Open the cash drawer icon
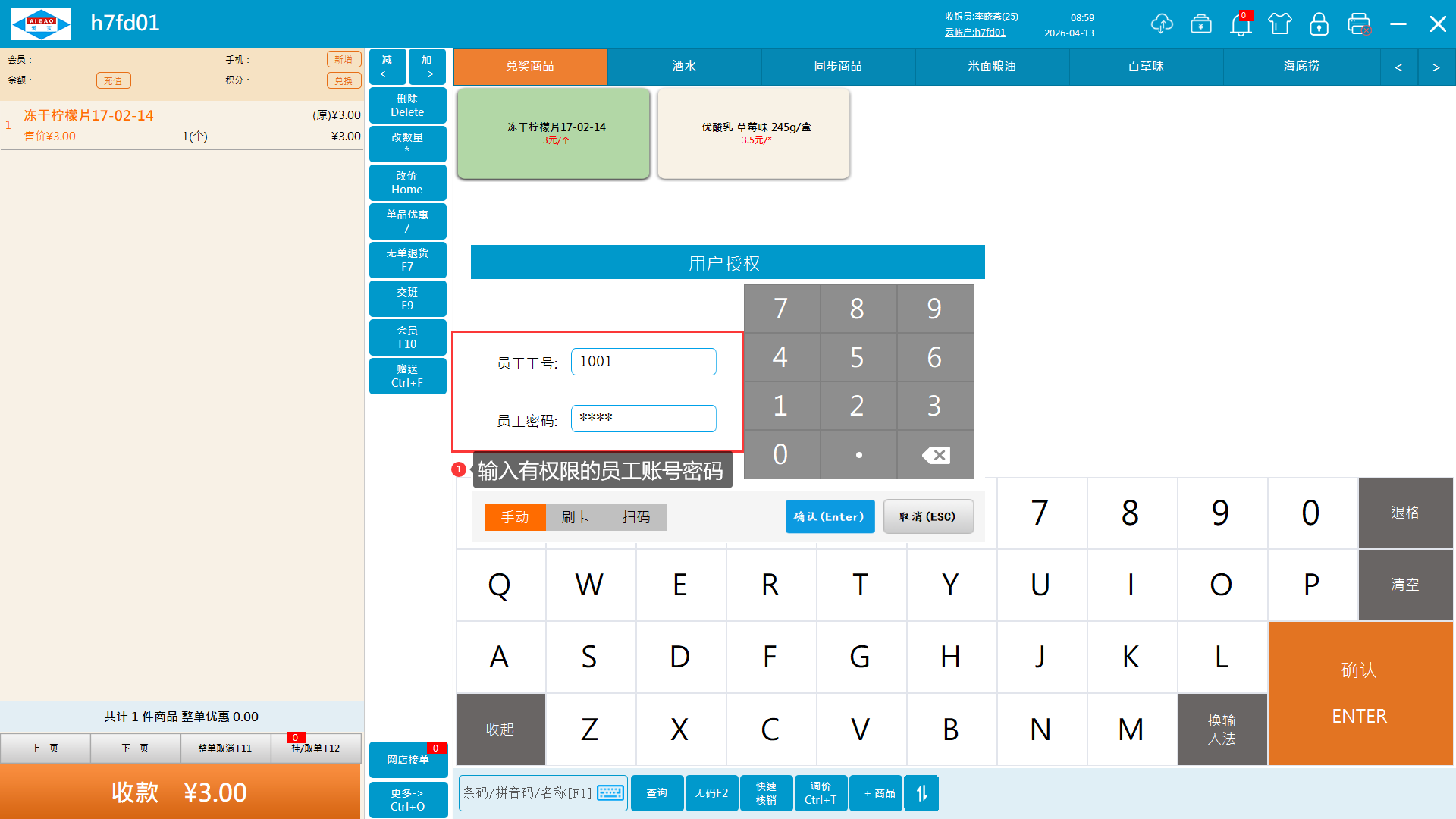This screenshot has width=1456, height=819. pos(1201,24)
